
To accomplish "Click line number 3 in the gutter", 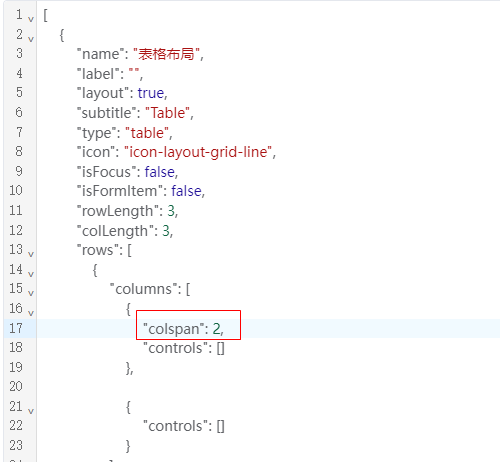I will [19, 53].
